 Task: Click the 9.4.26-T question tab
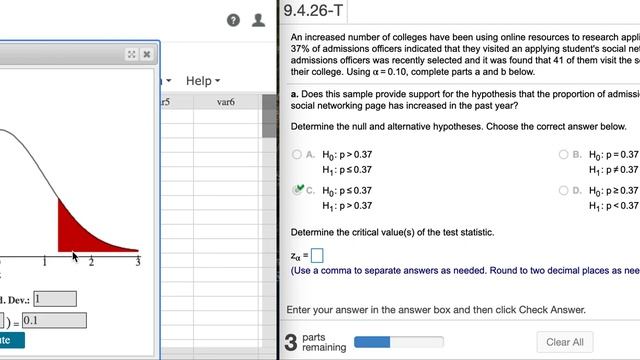pyautogui.click(x=313, y=11)
